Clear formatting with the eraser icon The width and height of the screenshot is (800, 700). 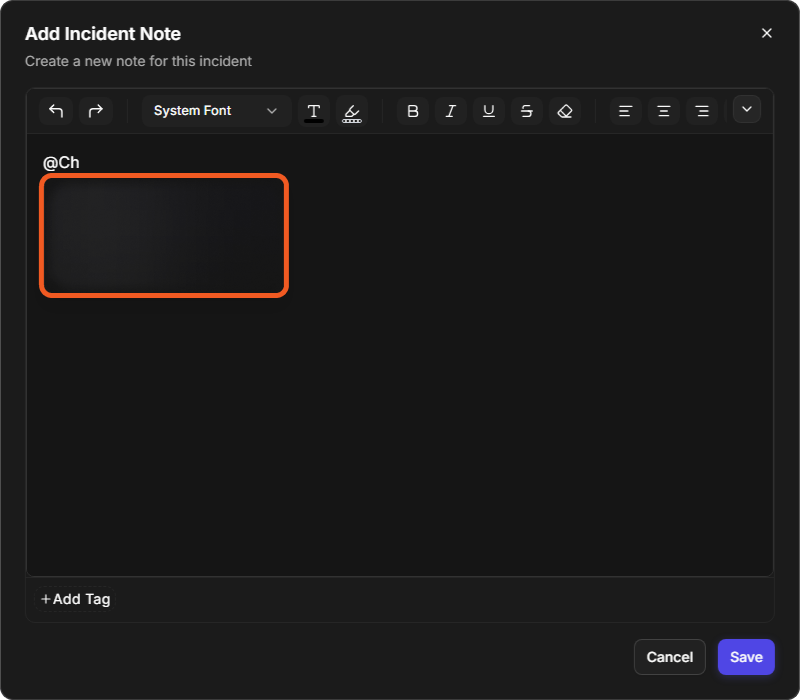[565, 111]
